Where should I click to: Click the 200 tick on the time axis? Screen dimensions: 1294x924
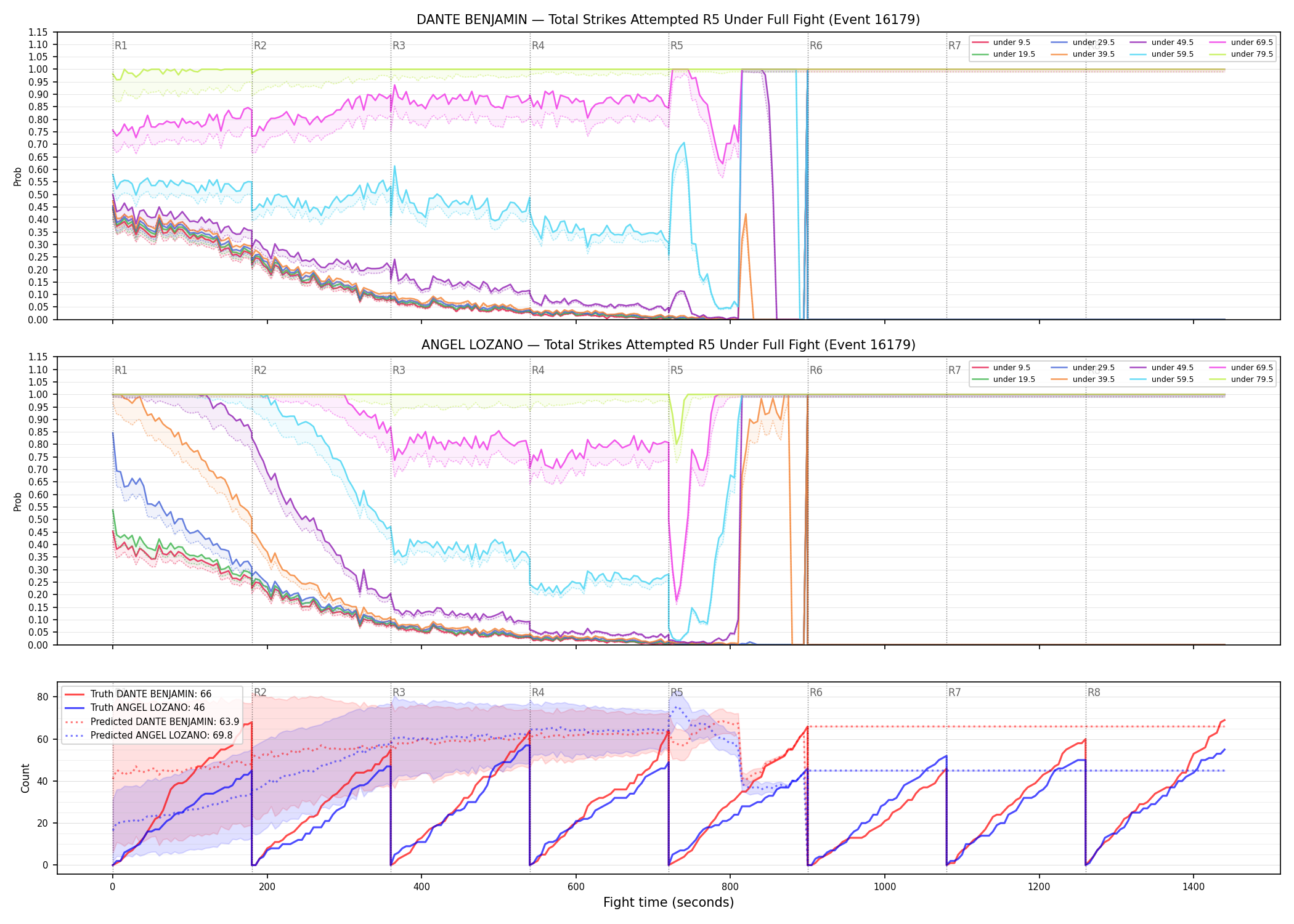[267, 887]
